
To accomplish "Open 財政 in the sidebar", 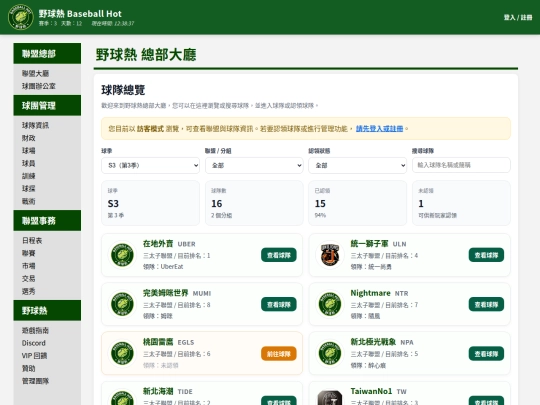I will click(29, 138).
